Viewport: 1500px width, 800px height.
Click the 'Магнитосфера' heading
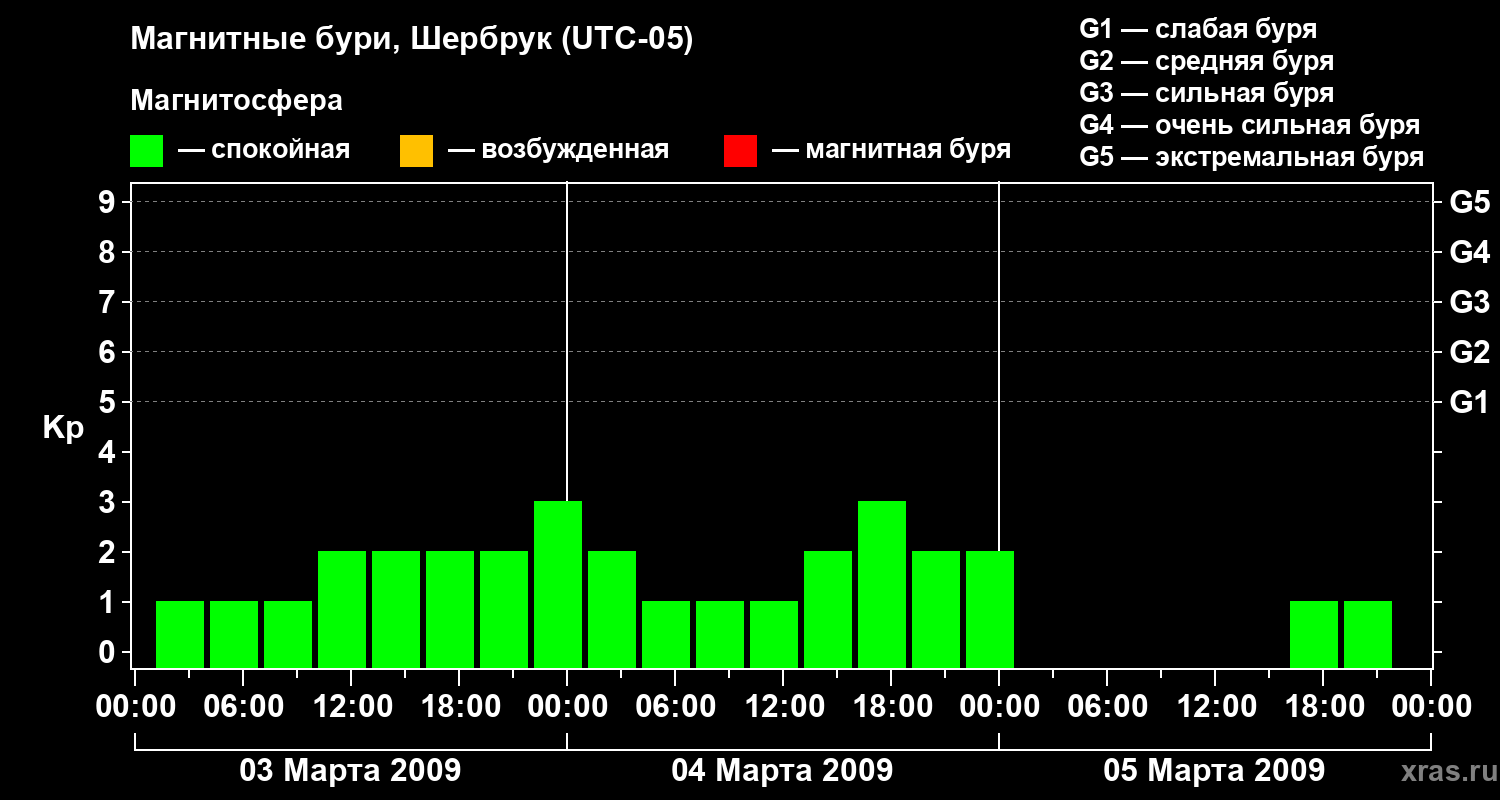coord(236,101)
